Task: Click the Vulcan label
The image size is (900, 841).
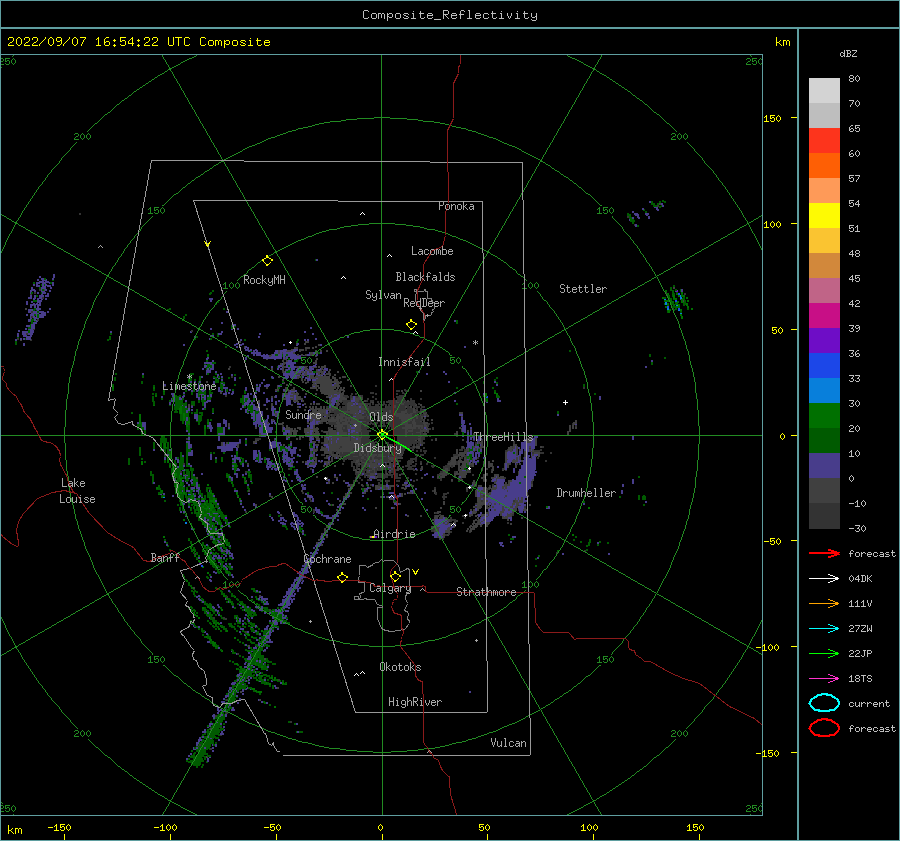Action: (x=509, y=743)
